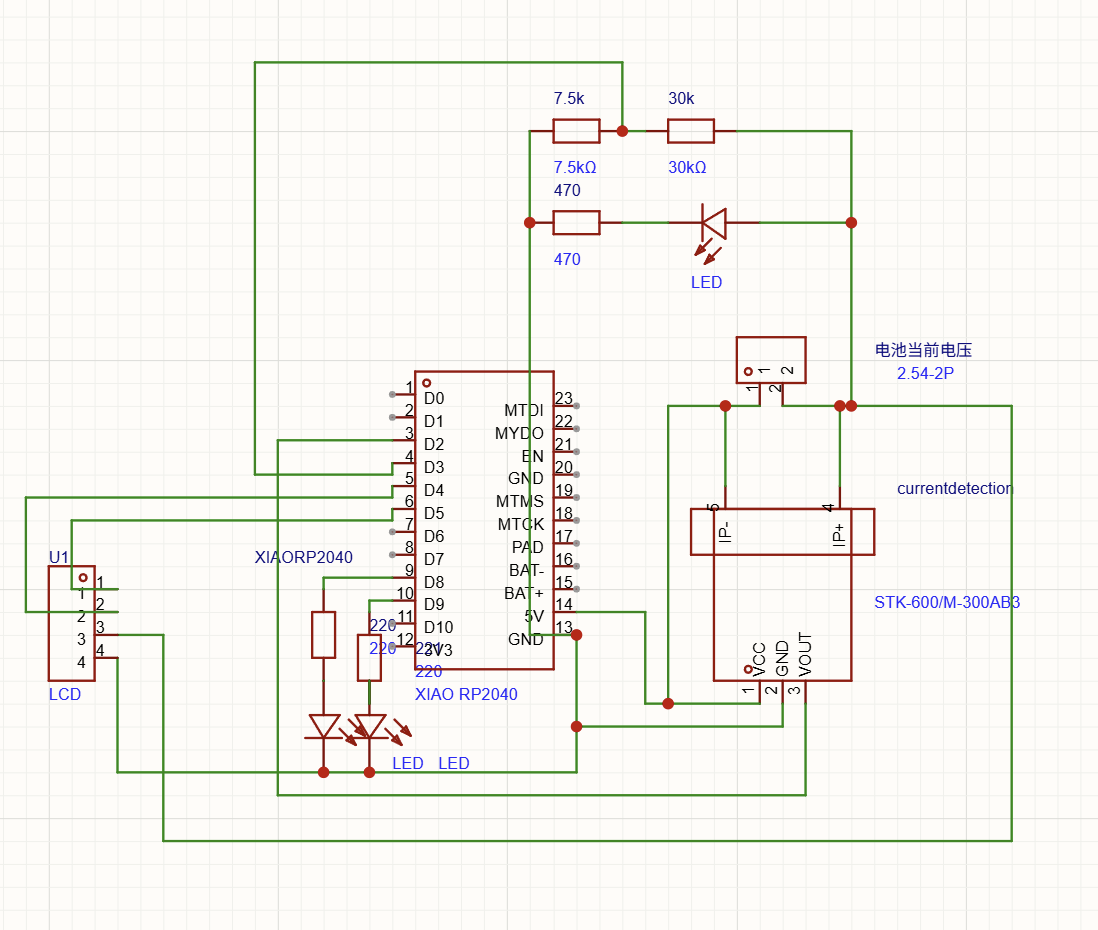Click the 'VOUT' pin label on the sensor
The width and height of the screenshot is (1098, 930).
pos(805,655)
